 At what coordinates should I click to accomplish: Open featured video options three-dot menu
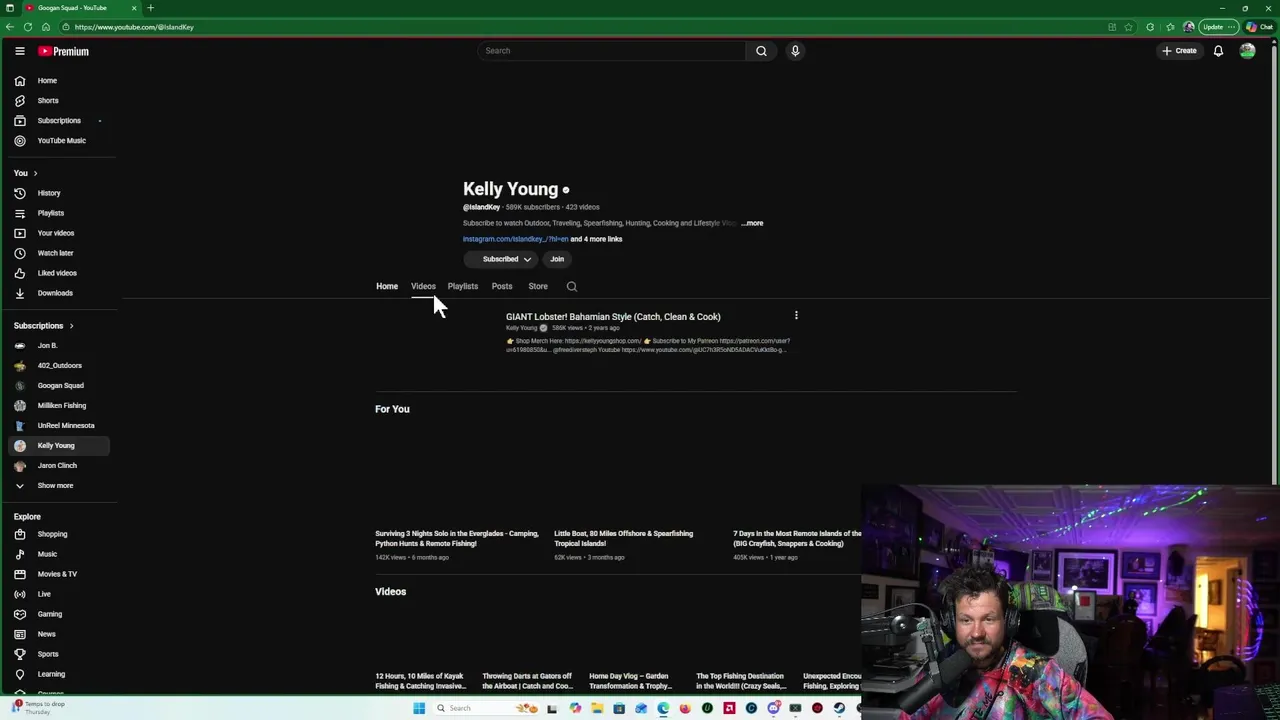click(x=796, y=316)
